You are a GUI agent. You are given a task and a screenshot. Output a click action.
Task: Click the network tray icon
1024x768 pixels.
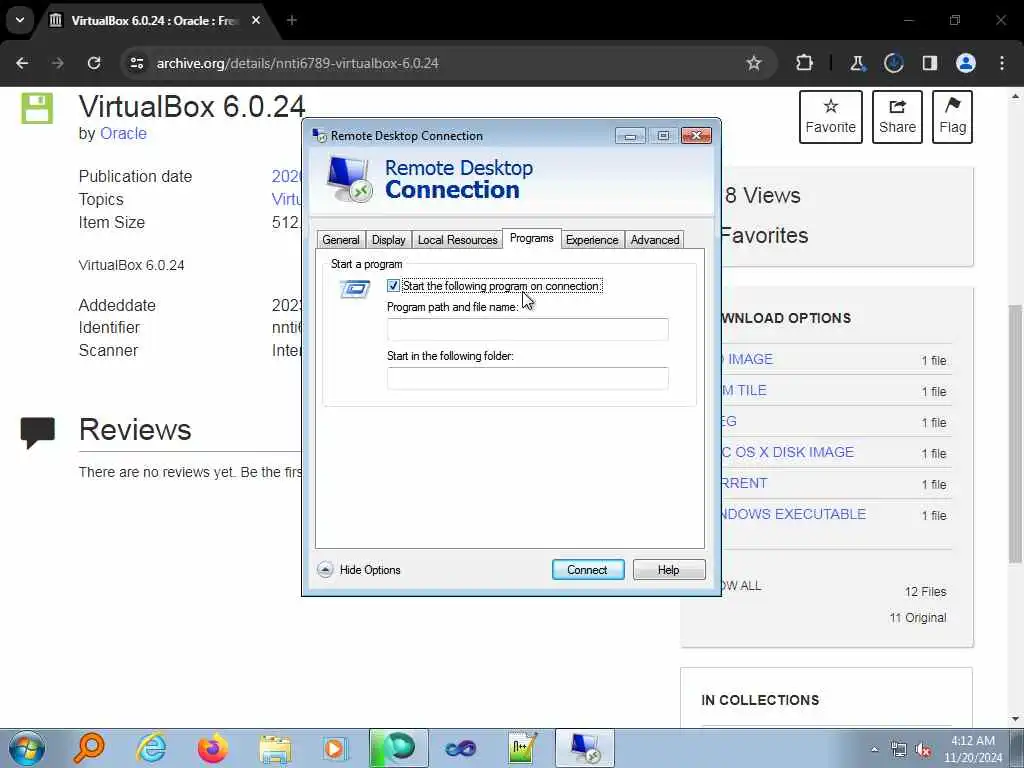899,749
